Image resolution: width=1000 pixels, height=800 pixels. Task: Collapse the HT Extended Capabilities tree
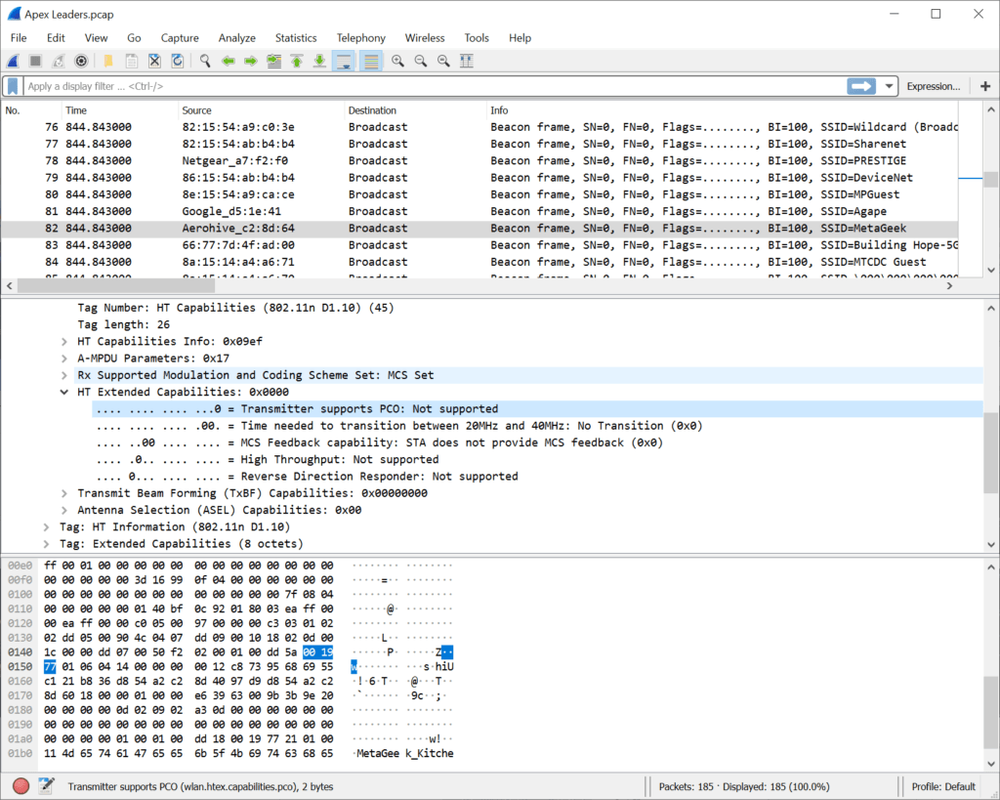click(x=64, y=391)
